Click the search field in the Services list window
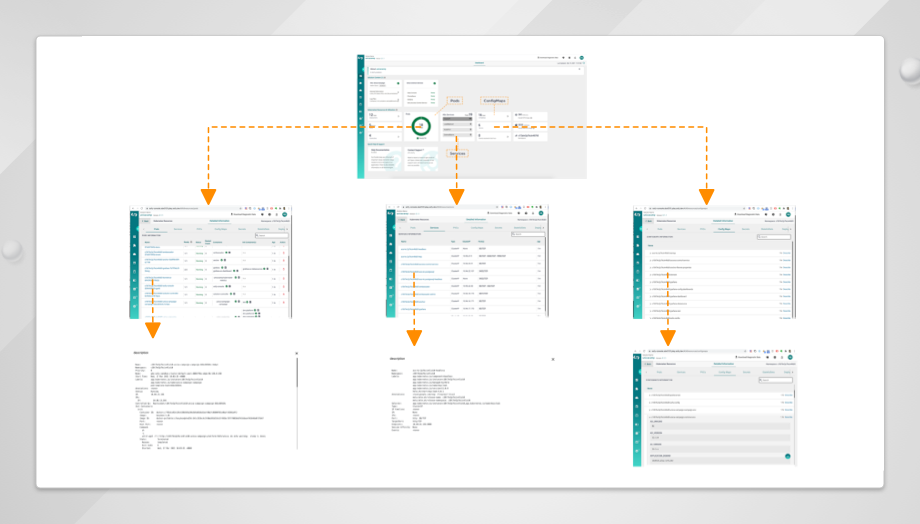920x524 pixels. [x=527, y=234]
